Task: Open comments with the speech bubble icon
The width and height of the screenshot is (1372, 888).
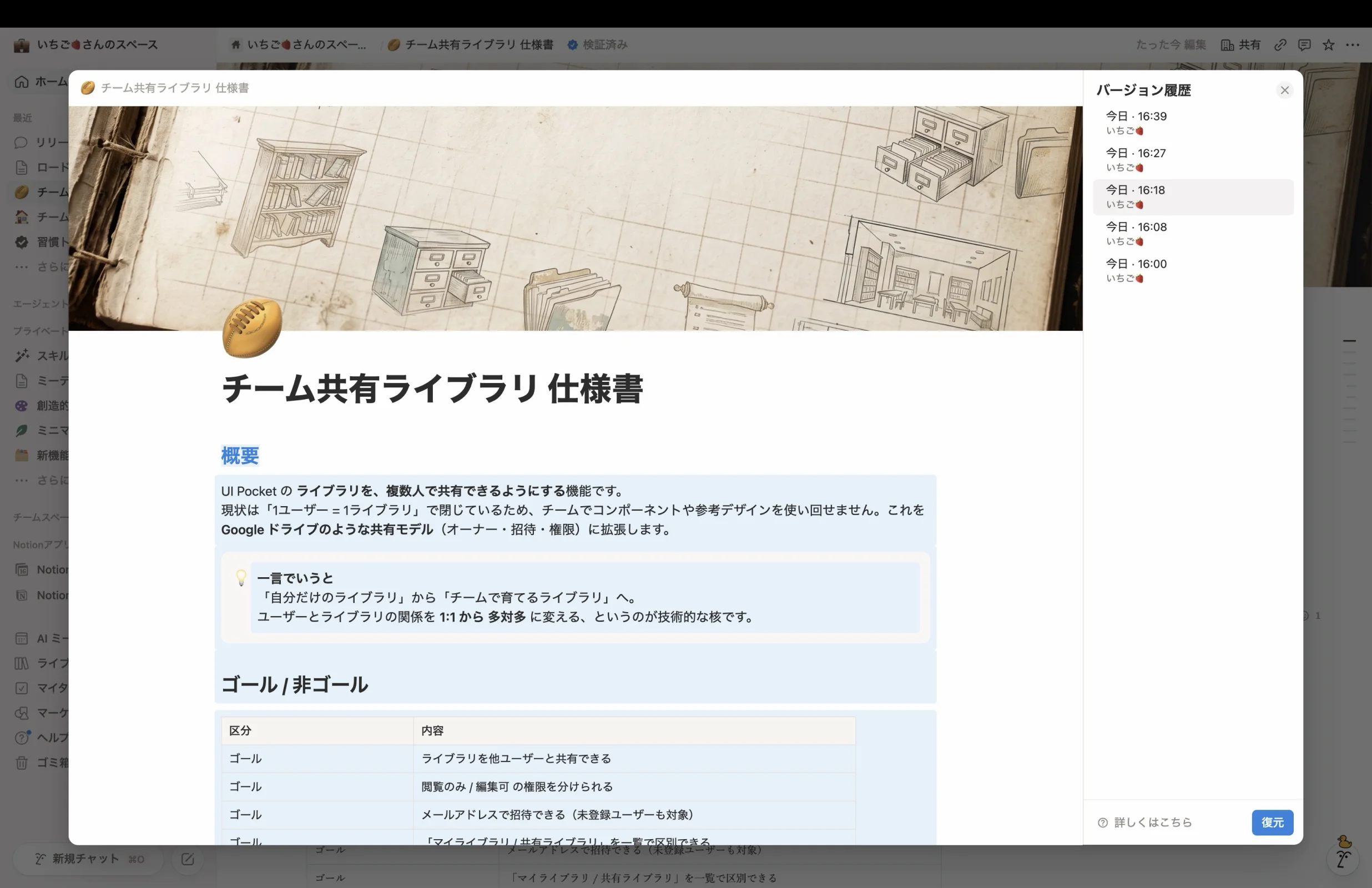Action: 1304,44
